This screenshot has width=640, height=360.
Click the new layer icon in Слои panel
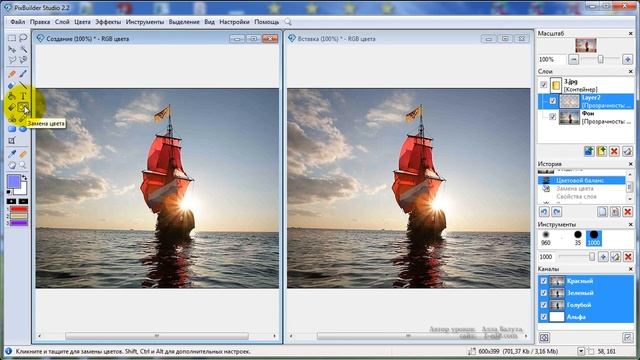coord(589,151)
